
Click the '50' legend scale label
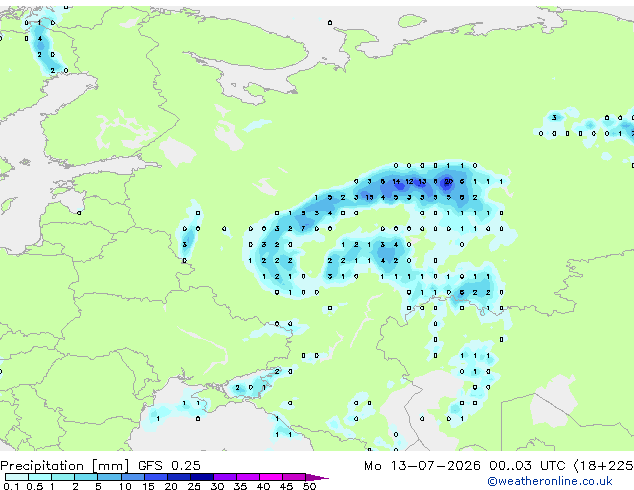click(309, 486)
